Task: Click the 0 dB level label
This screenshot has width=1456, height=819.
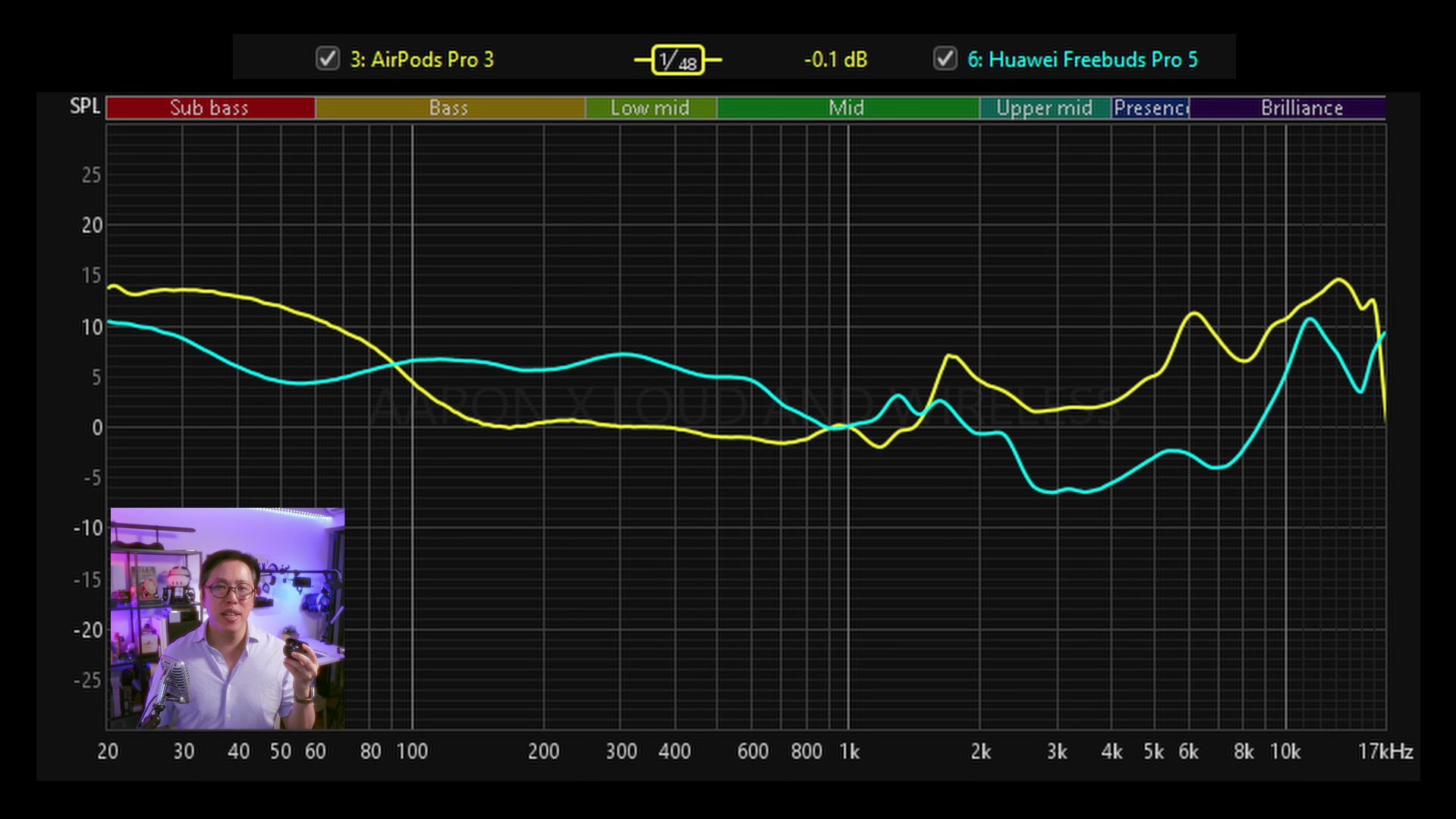Action: pyautogui.click(x=96, y=427)
